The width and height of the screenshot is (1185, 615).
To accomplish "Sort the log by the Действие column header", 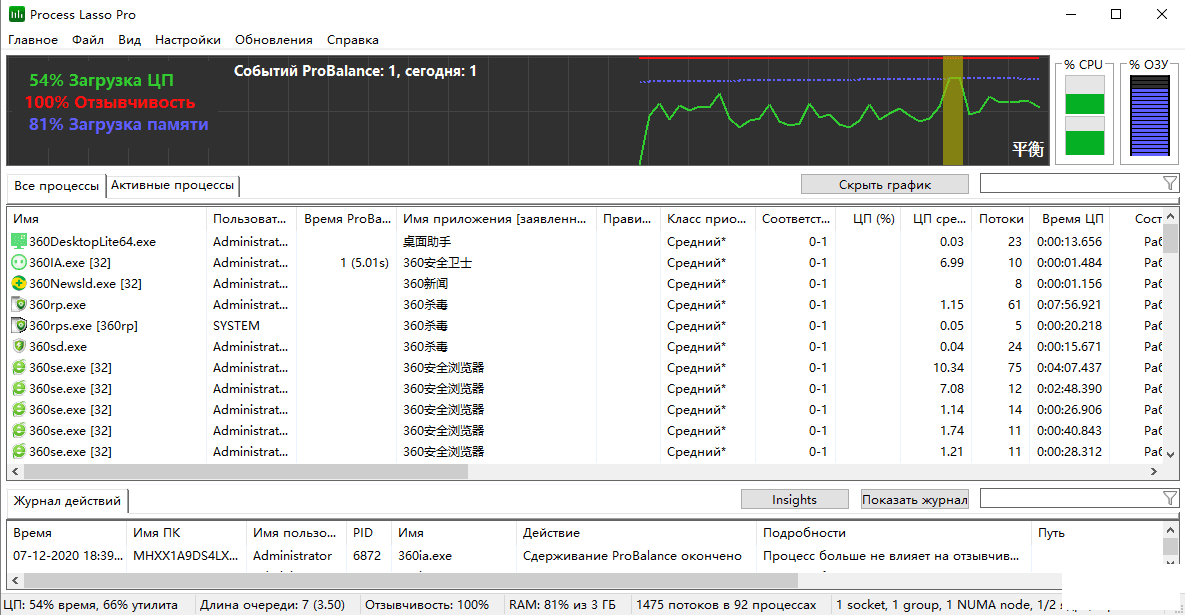I will (636, 533).
